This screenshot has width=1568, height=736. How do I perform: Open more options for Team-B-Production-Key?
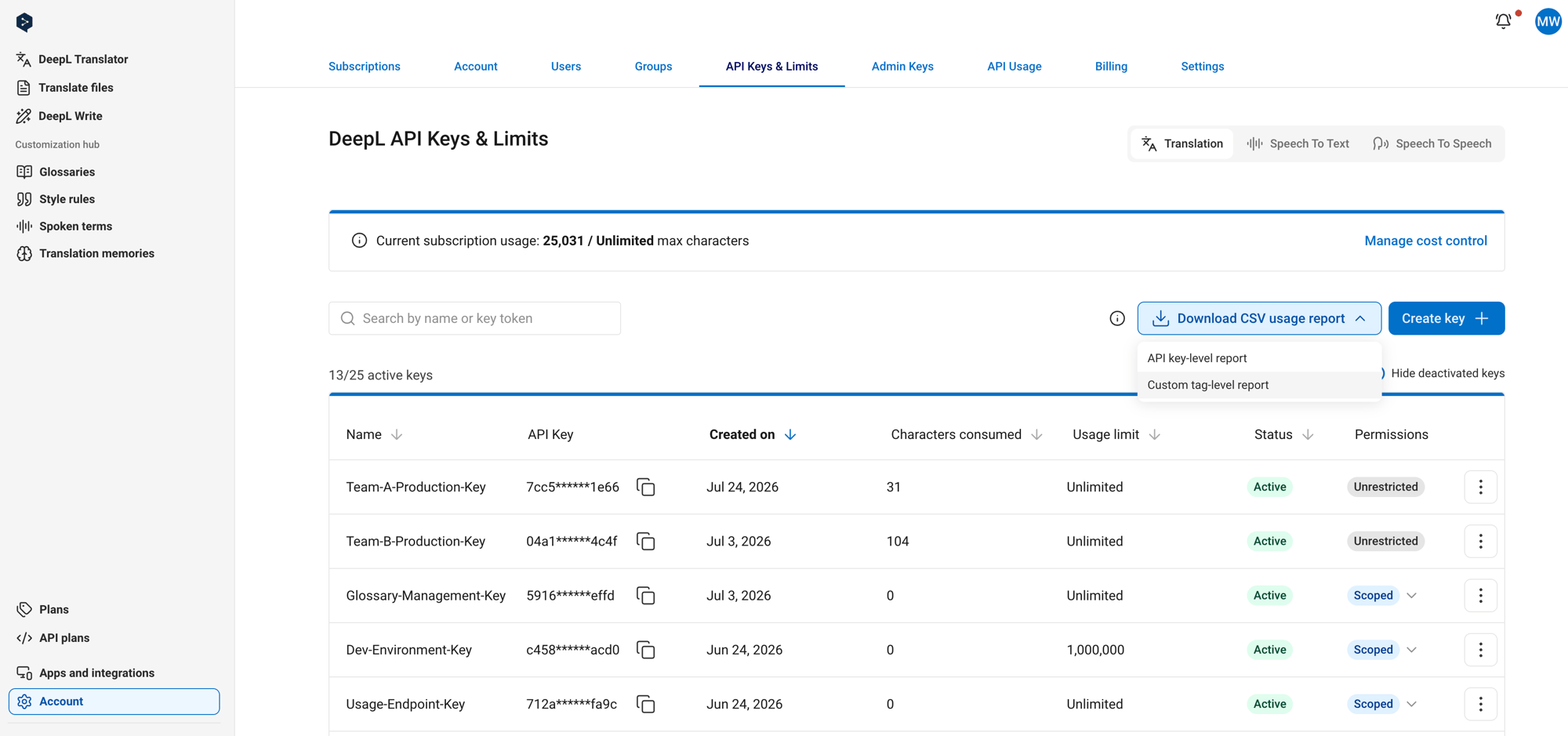1480,541
